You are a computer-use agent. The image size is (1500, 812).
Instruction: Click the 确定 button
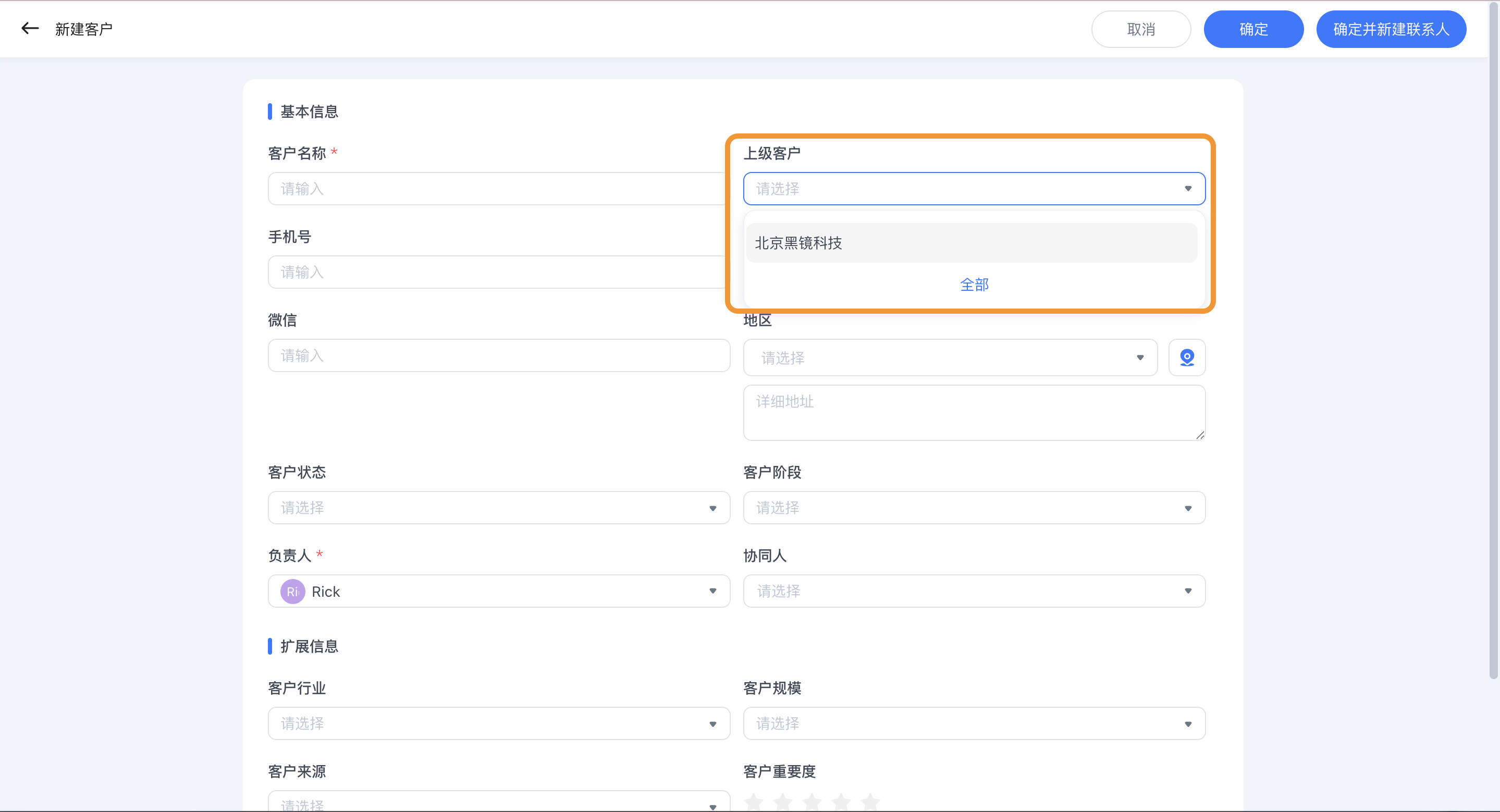1253,29
